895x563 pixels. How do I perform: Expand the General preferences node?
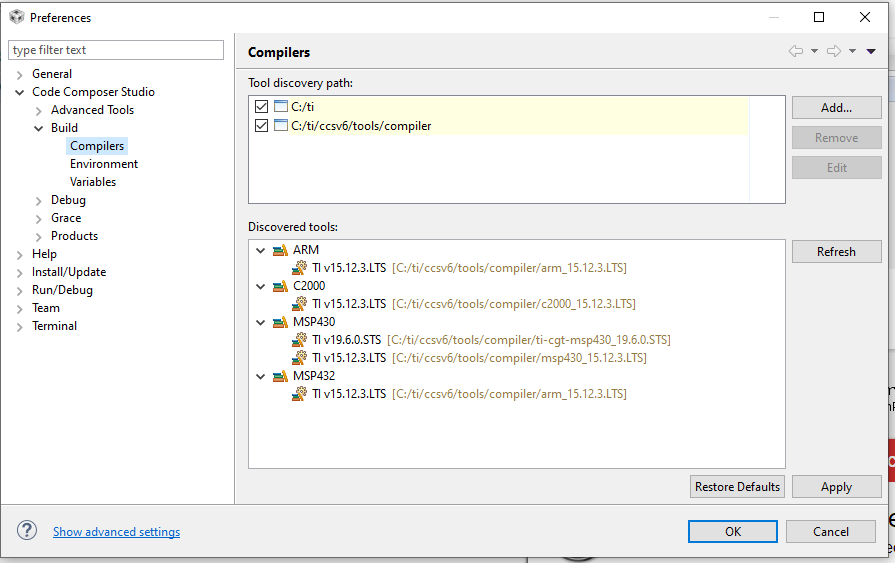tap(19, 74)
